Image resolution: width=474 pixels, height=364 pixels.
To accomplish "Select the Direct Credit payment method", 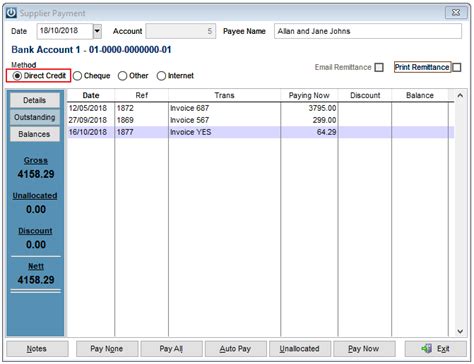I will pos(17,76).
